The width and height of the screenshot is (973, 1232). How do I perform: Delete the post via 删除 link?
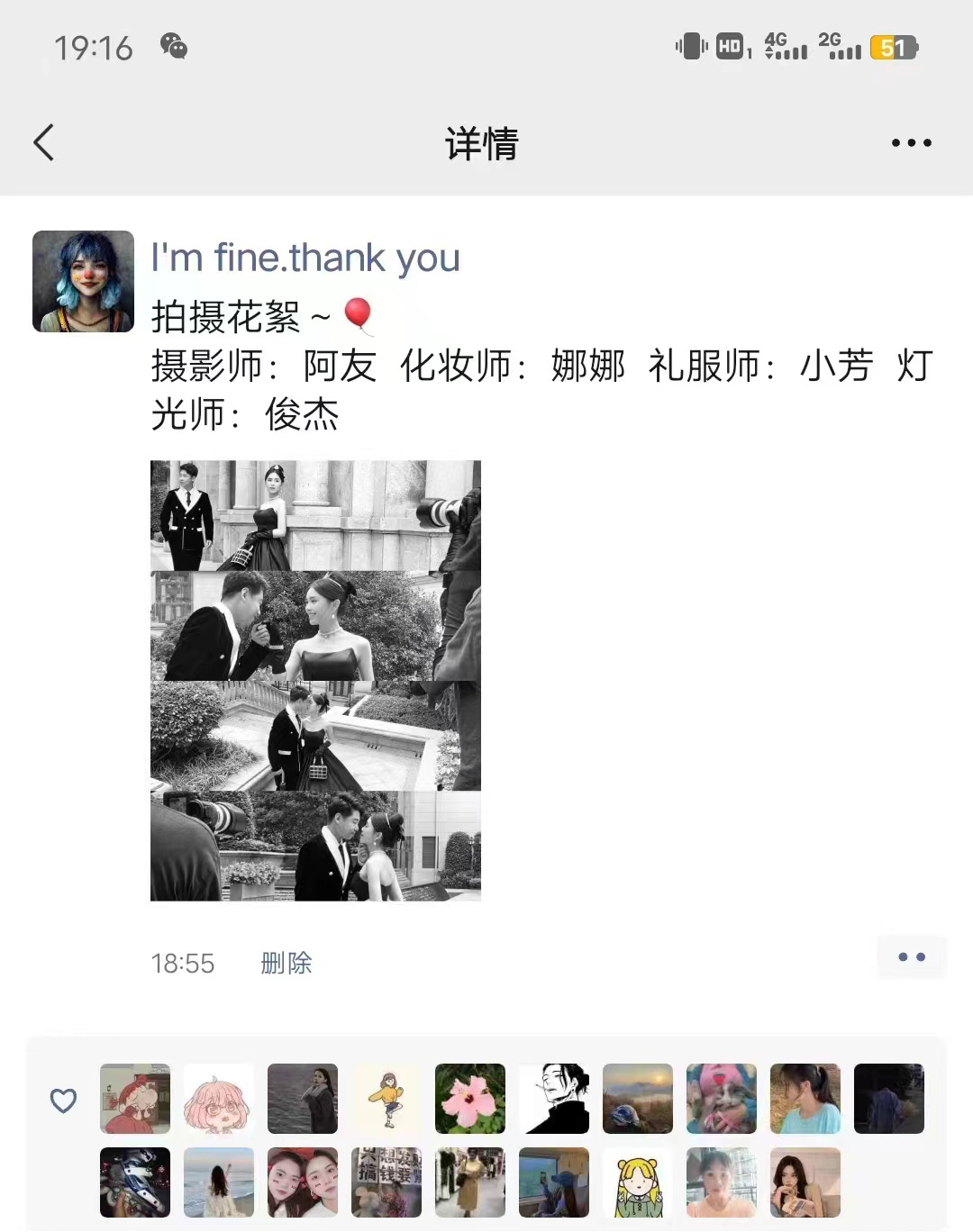pos(286,963)
